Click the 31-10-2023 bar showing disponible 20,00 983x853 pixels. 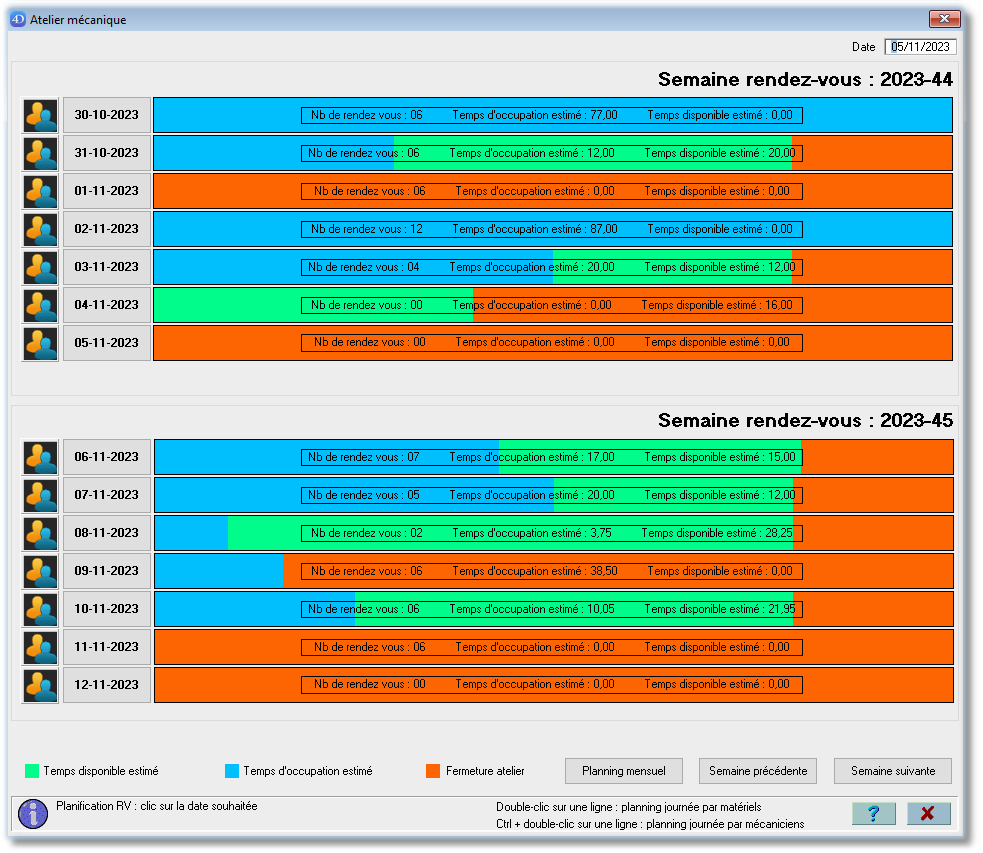(553, 154)
